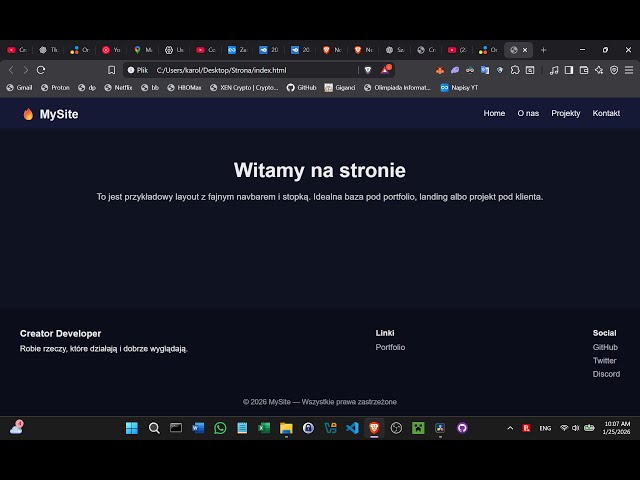Close the active tab with its X
The image size is (640, 480).
[x=525, y=50]
